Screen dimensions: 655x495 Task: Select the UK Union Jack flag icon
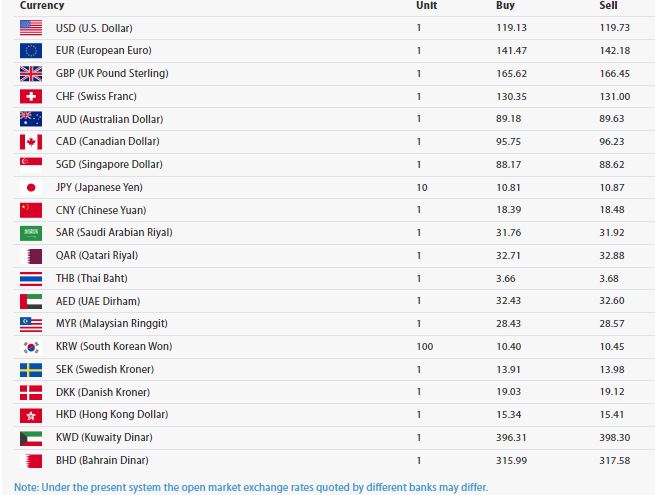(31, 74)
